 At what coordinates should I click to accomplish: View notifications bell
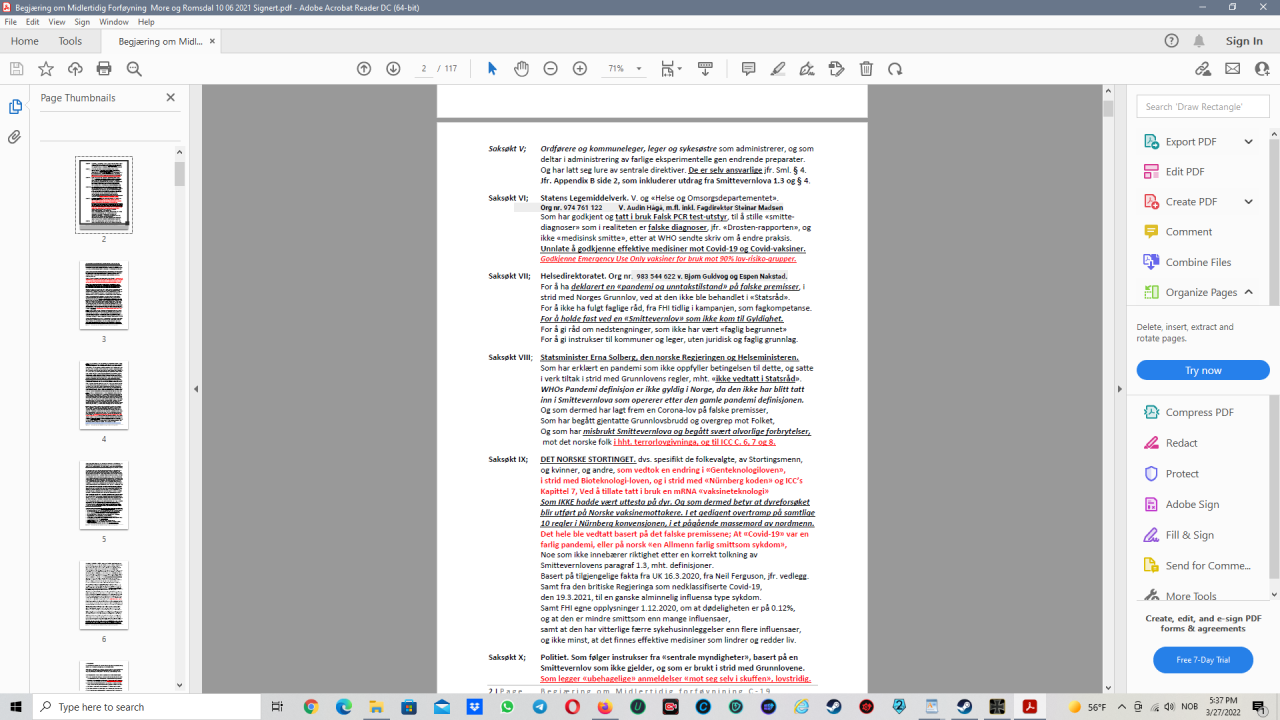click(x=1199, y=41)
